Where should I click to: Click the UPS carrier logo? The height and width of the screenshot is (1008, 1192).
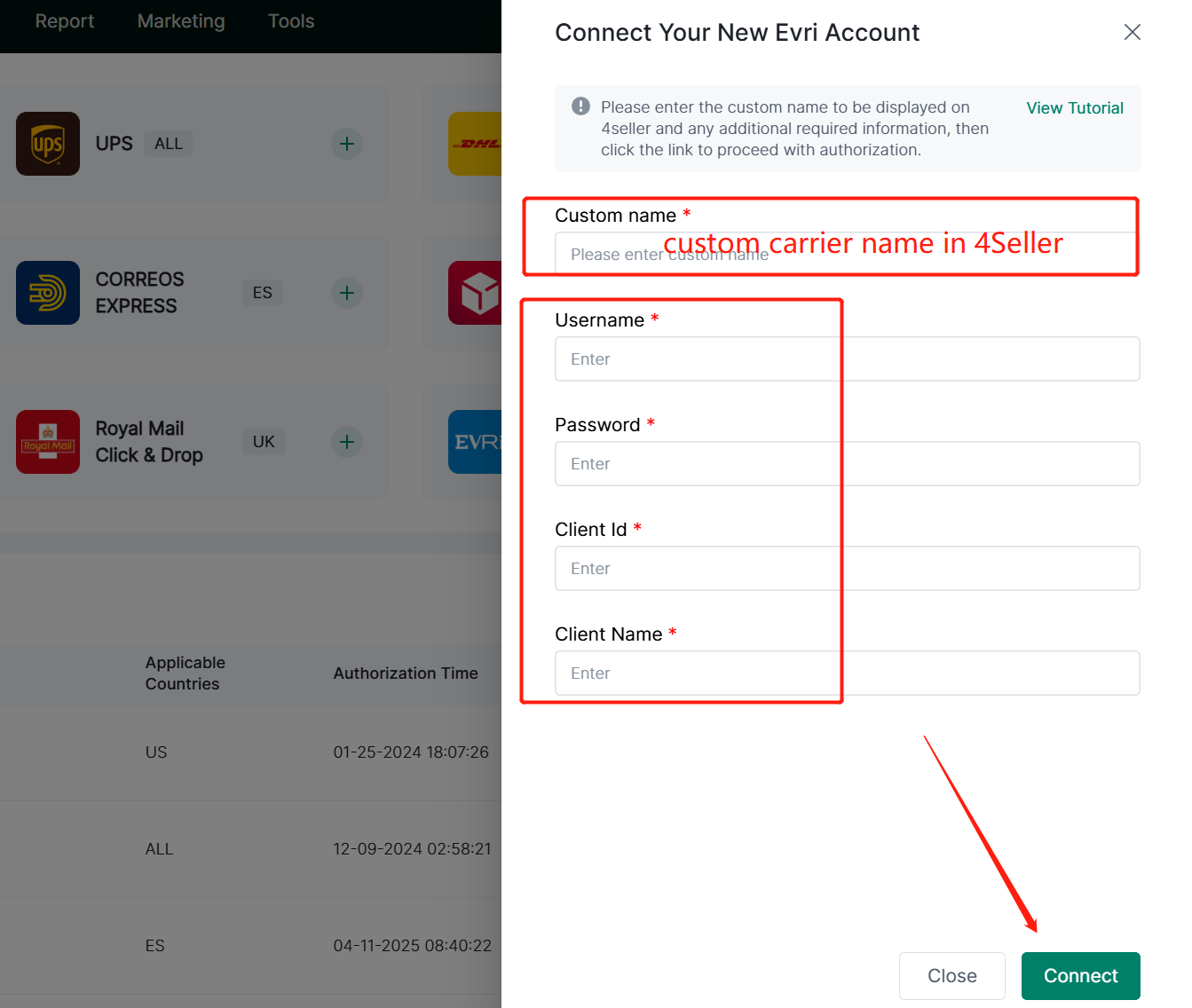pyautogui.click(x=48, y=144)
